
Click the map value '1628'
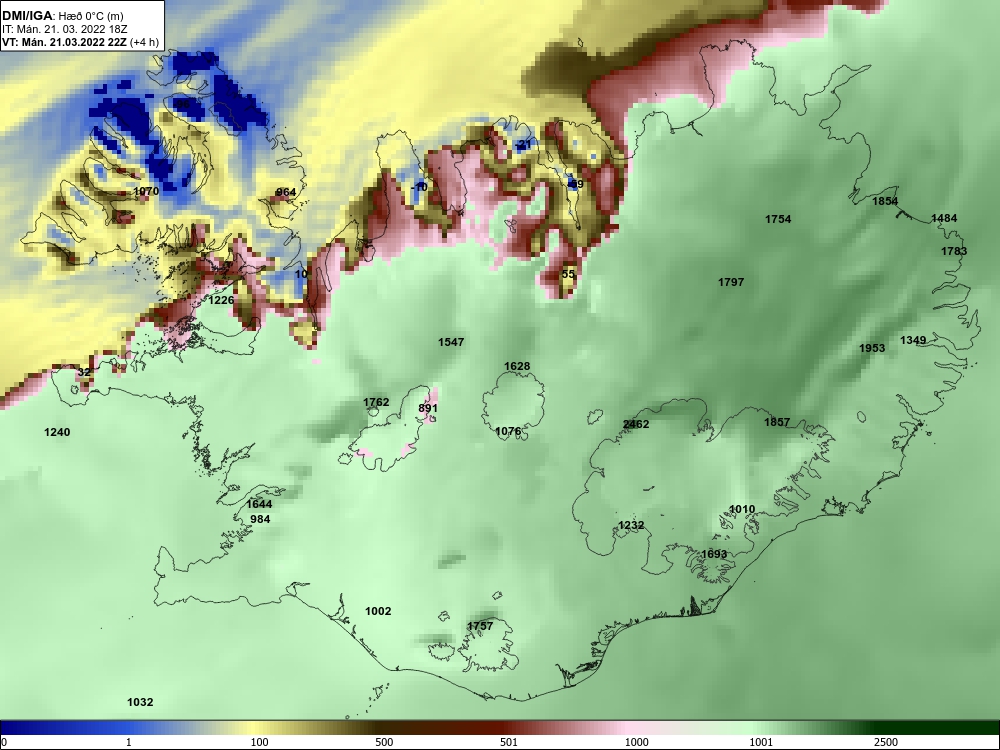click(x=517, y=366)
